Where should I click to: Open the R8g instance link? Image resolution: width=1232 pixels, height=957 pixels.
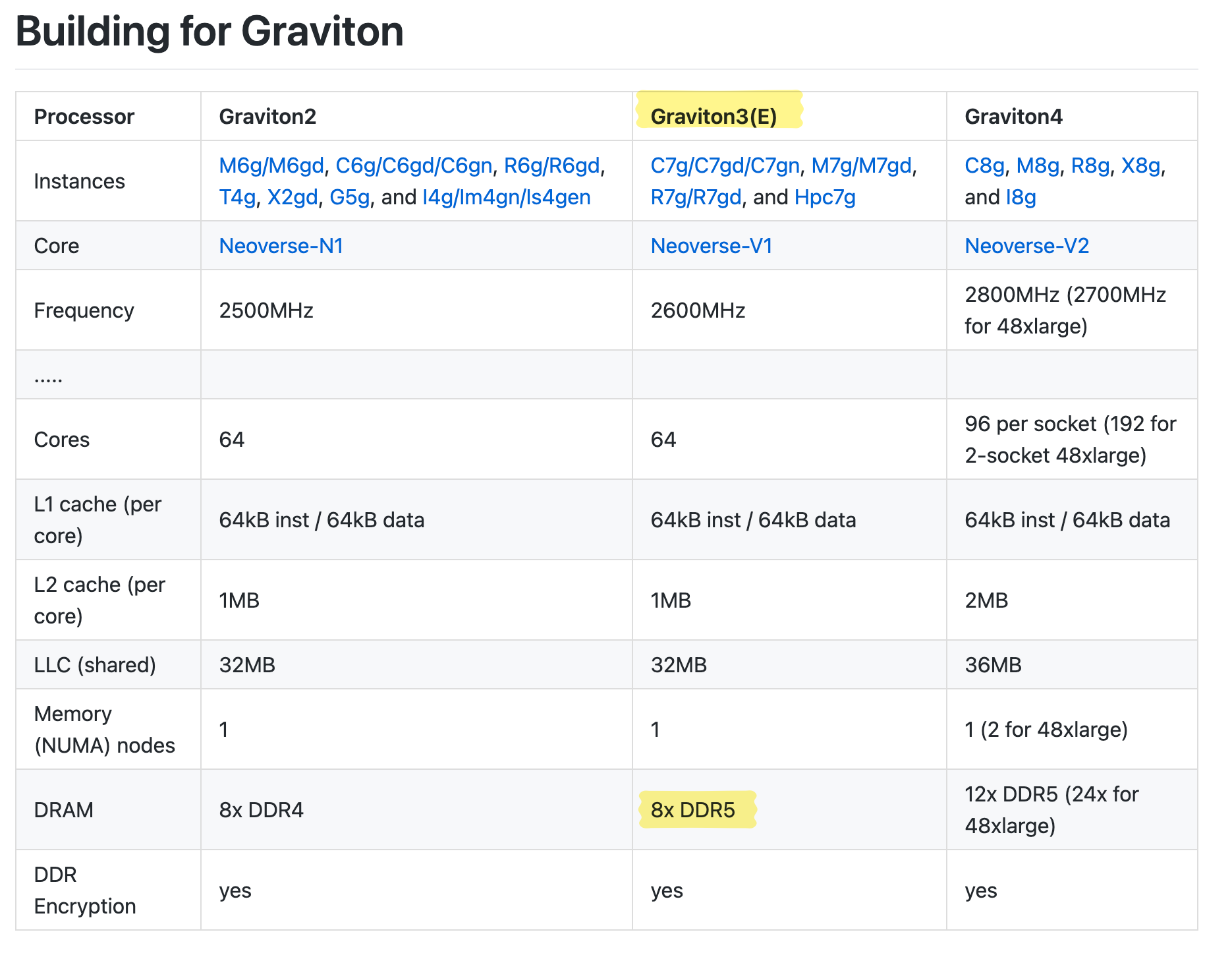point(1091,165)
